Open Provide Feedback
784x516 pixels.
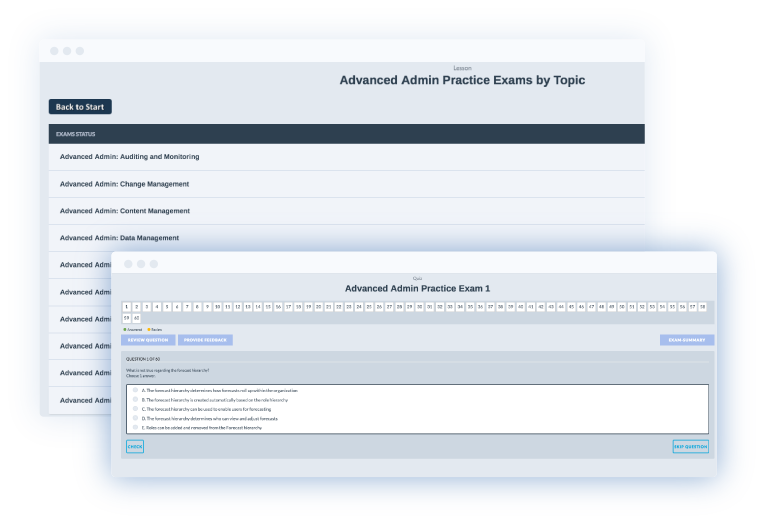coord(205,340)
